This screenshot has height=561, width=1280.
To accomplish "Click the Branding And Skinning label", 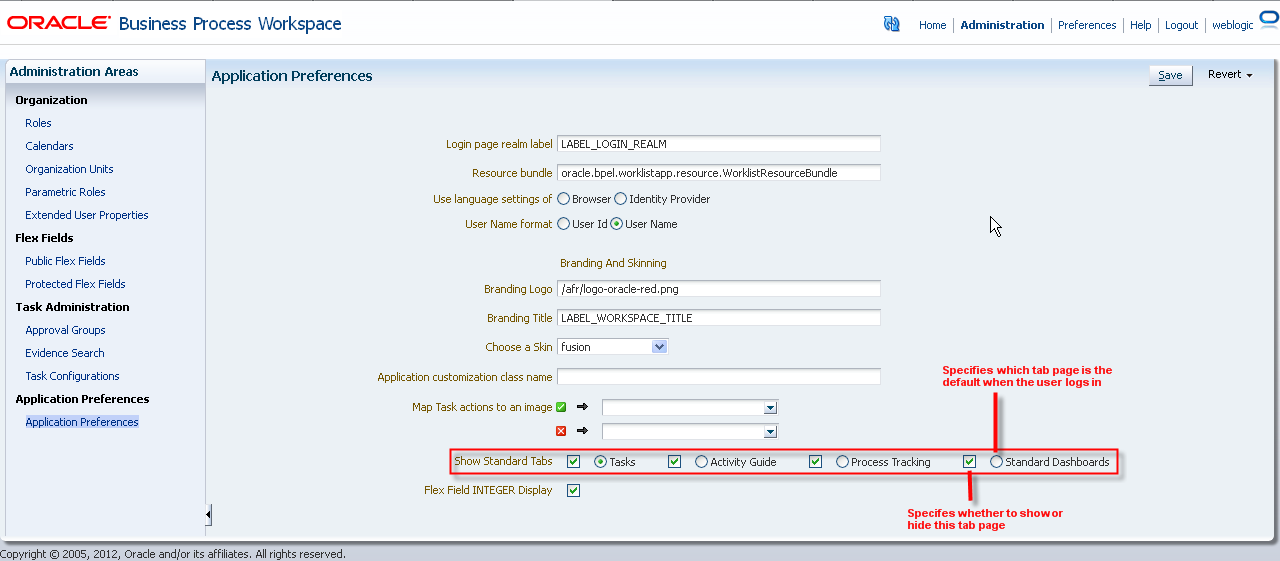I will [x=613, y=263].
